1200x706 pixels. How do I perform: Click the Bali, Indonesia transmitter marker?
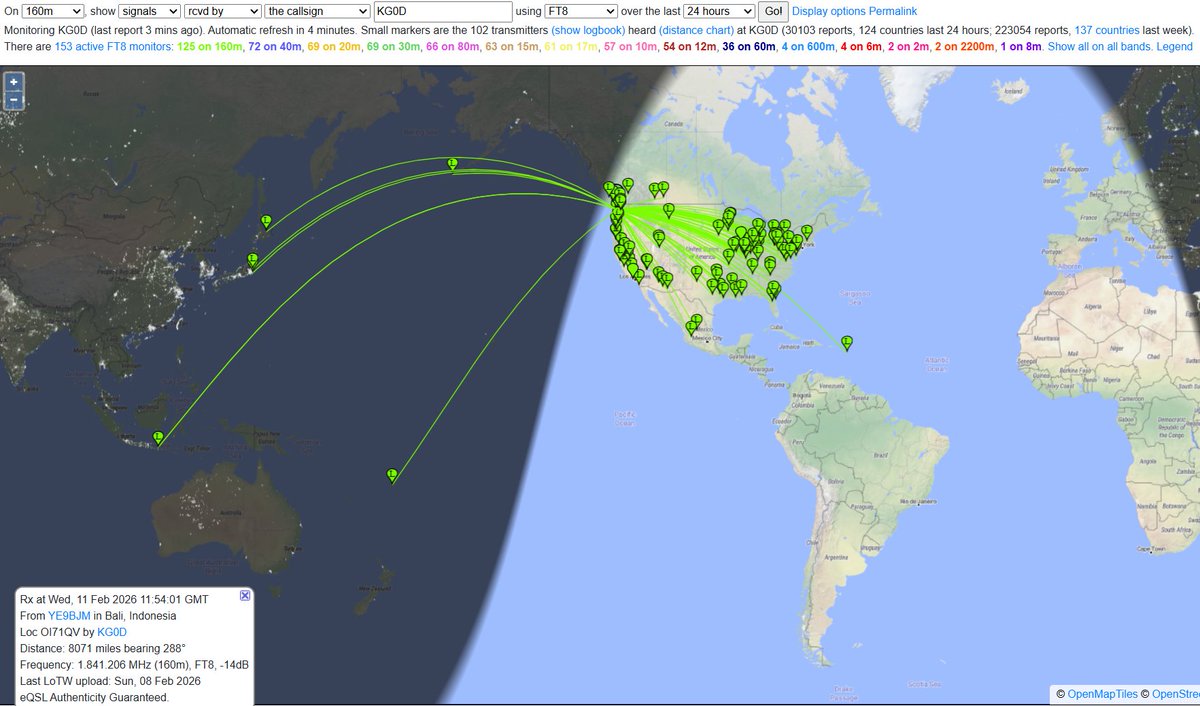158,437
